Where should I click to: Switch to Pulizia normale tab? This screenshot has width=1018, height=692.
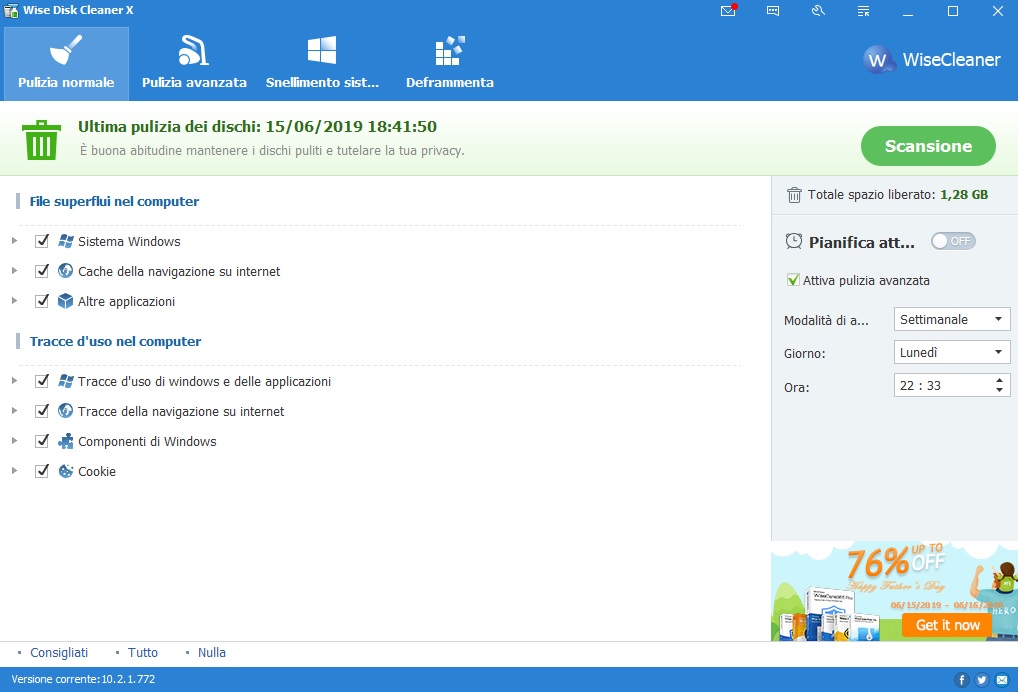click(66, 64)
